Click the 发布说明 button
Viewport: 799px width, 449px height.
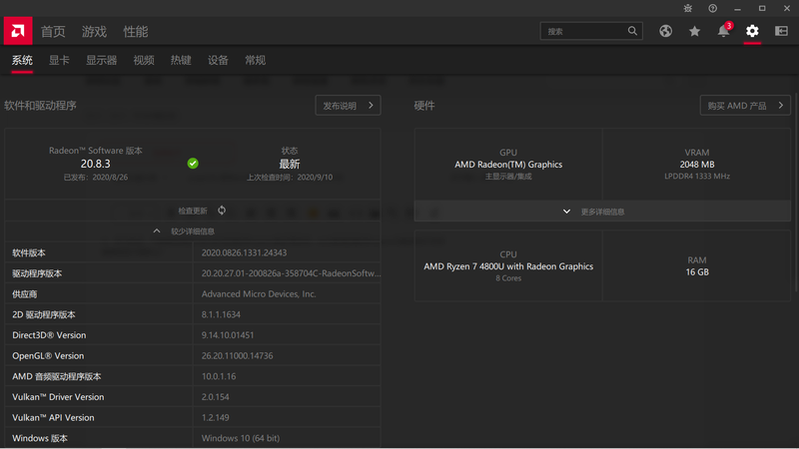[348, 105]
